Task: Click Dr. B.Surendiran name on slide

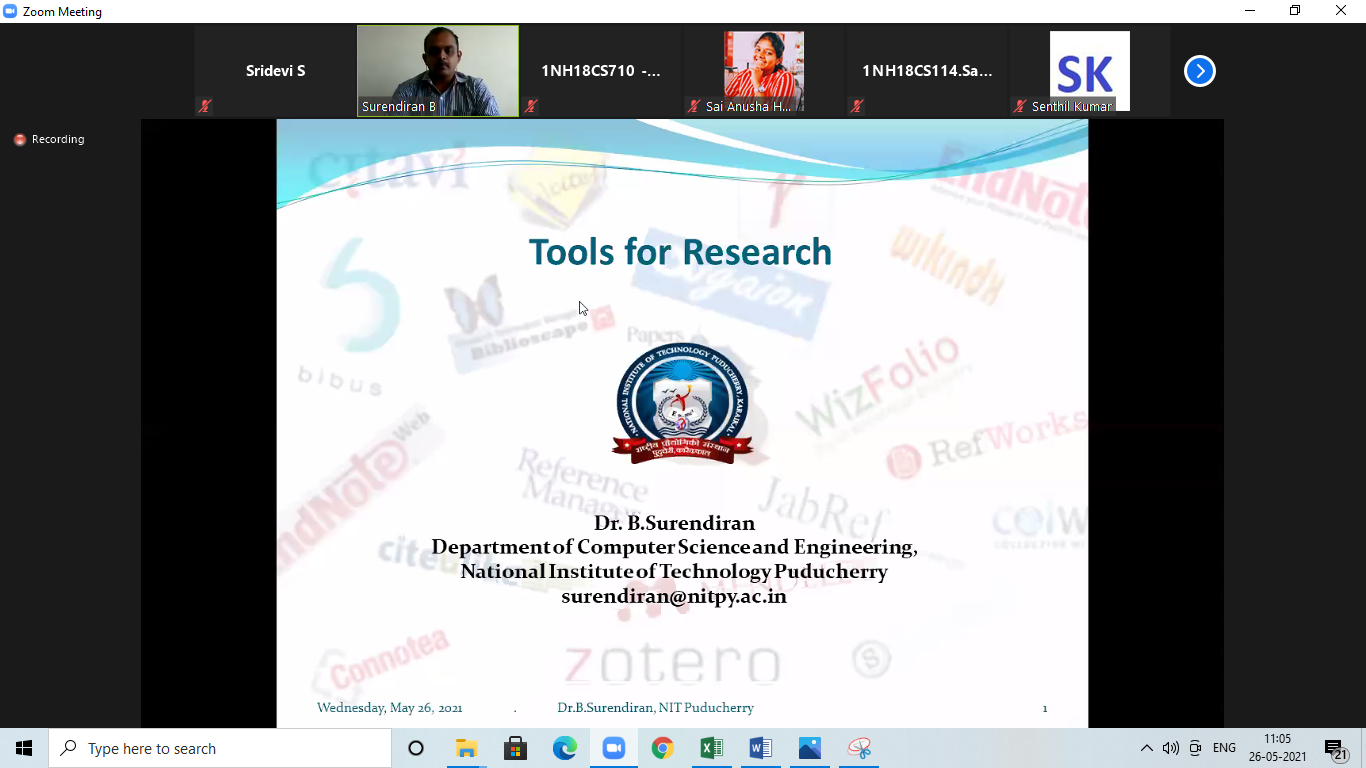Action: point(674,523)
